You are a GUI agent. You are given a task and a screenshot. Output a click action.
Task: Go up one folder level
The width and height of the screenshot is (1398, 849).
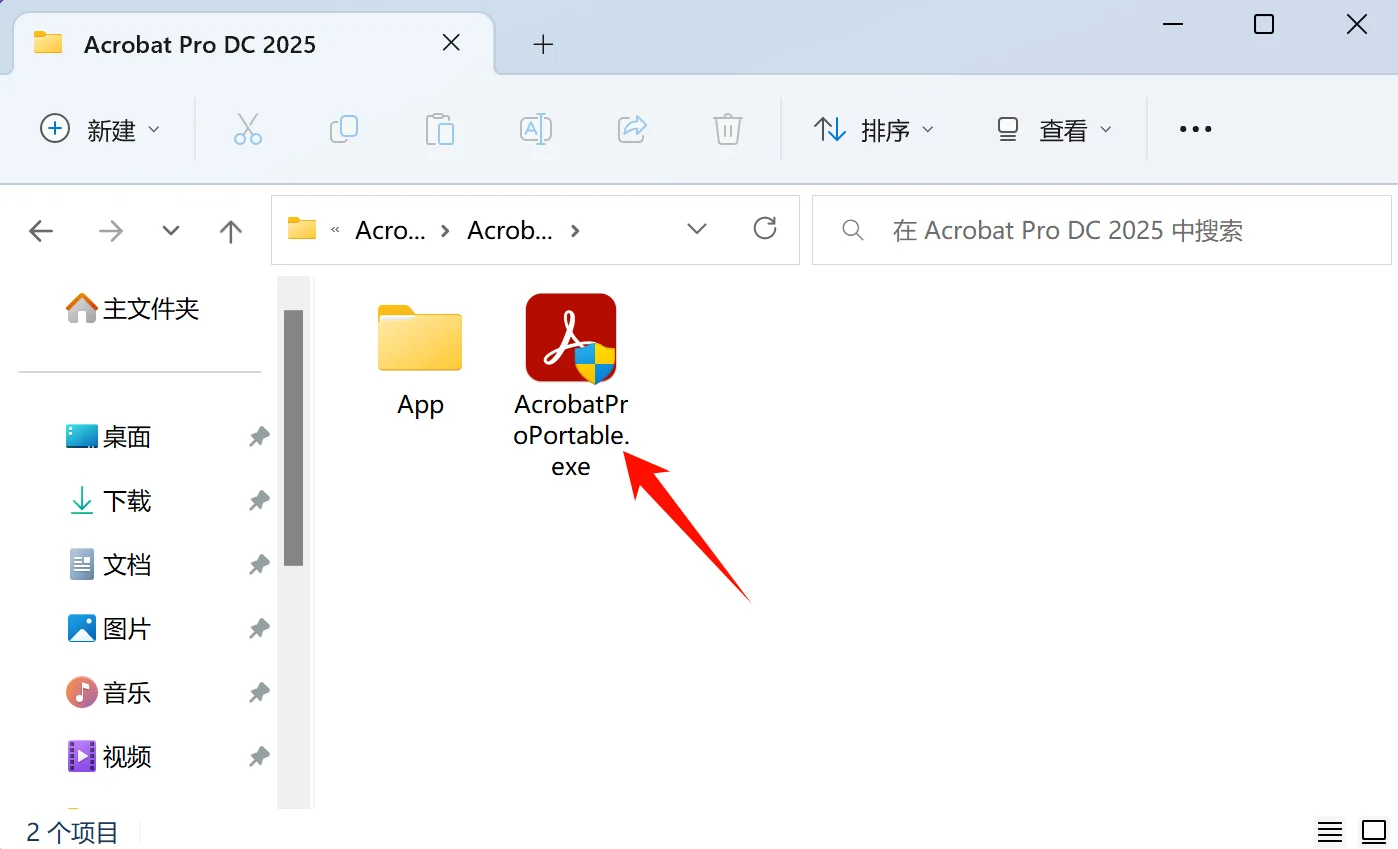tap(231, 231)
